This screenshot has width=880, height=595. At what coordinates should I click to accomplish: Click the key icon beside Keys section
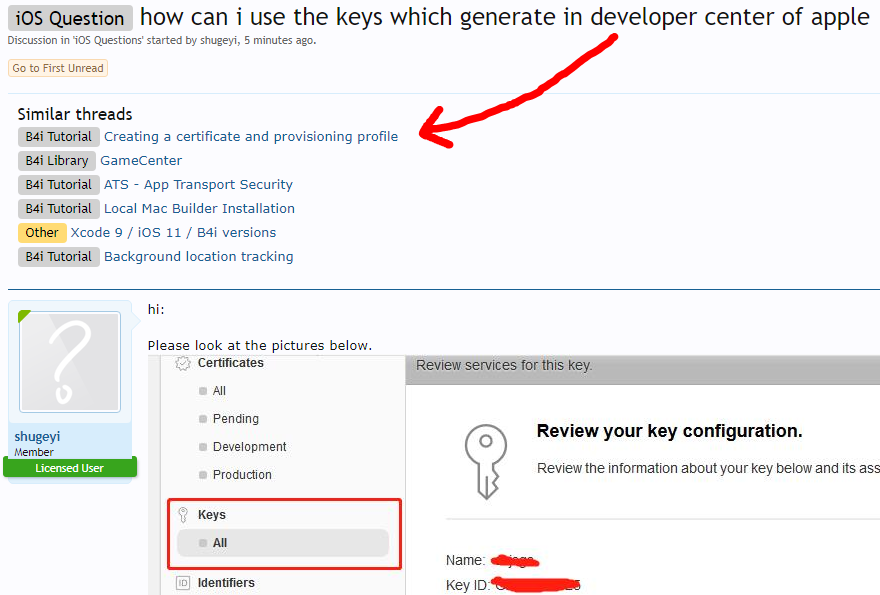pos(183,514)
